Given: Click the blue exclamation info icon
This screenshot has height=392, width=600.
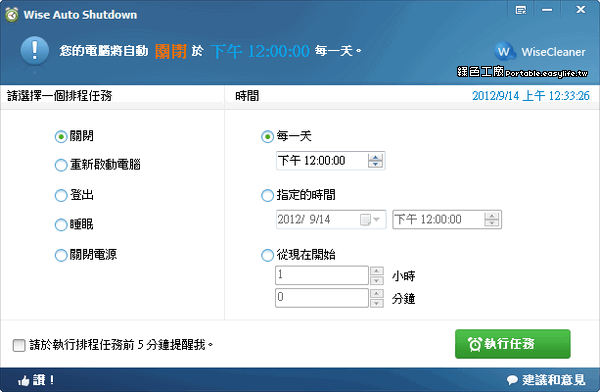Looking at the screenshot, I should click(34, 50).
